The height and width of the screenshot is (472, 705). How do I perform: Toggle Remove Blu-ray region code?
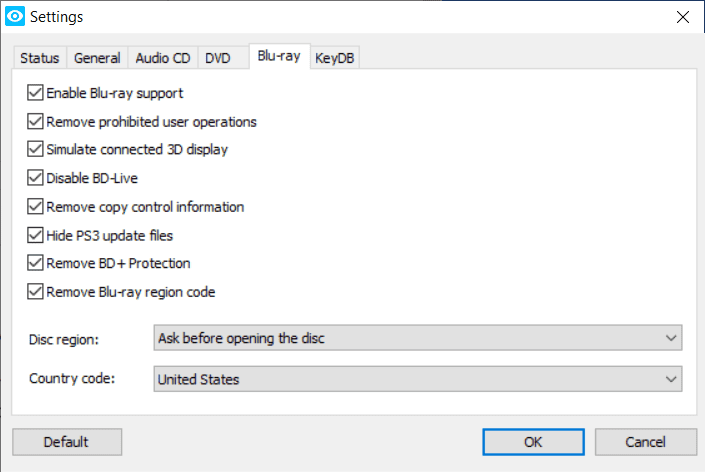(37, 293)
